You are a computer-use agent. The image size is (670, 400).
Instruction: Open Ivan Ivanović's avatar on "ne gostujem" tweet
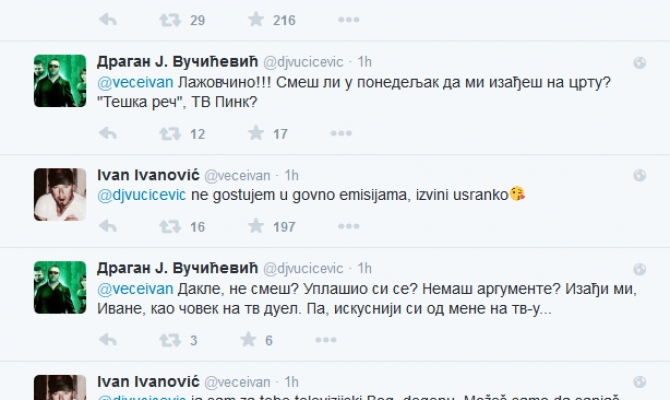(60, 193)
